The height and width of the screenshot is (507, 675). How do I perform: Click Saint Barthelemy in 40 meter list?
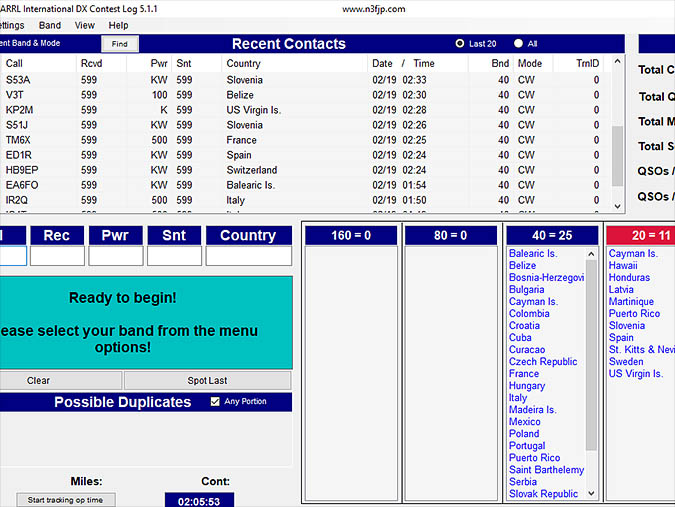click(546, 470)
